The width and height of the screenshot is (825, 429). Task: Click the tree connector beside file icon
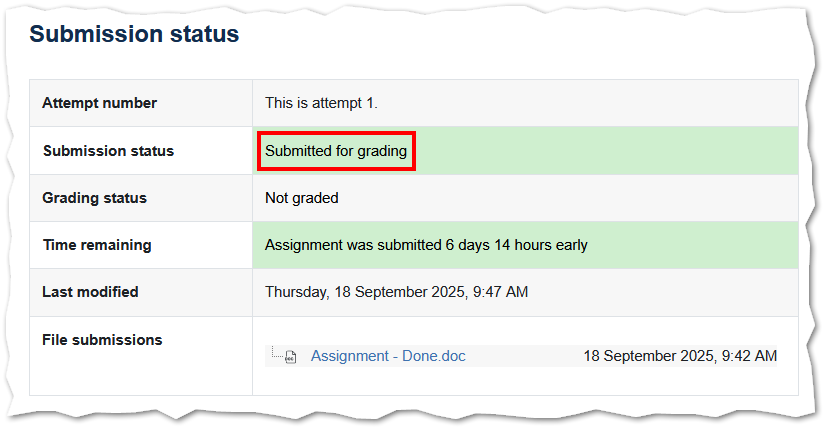275,354
